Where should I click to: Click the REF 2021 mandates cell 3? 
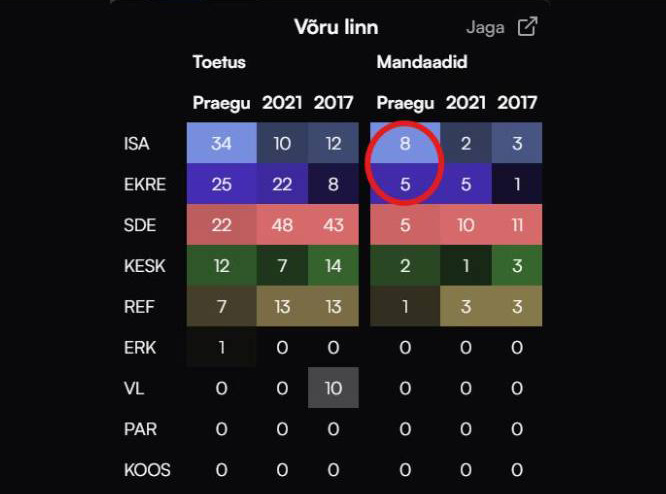(466, 307)
